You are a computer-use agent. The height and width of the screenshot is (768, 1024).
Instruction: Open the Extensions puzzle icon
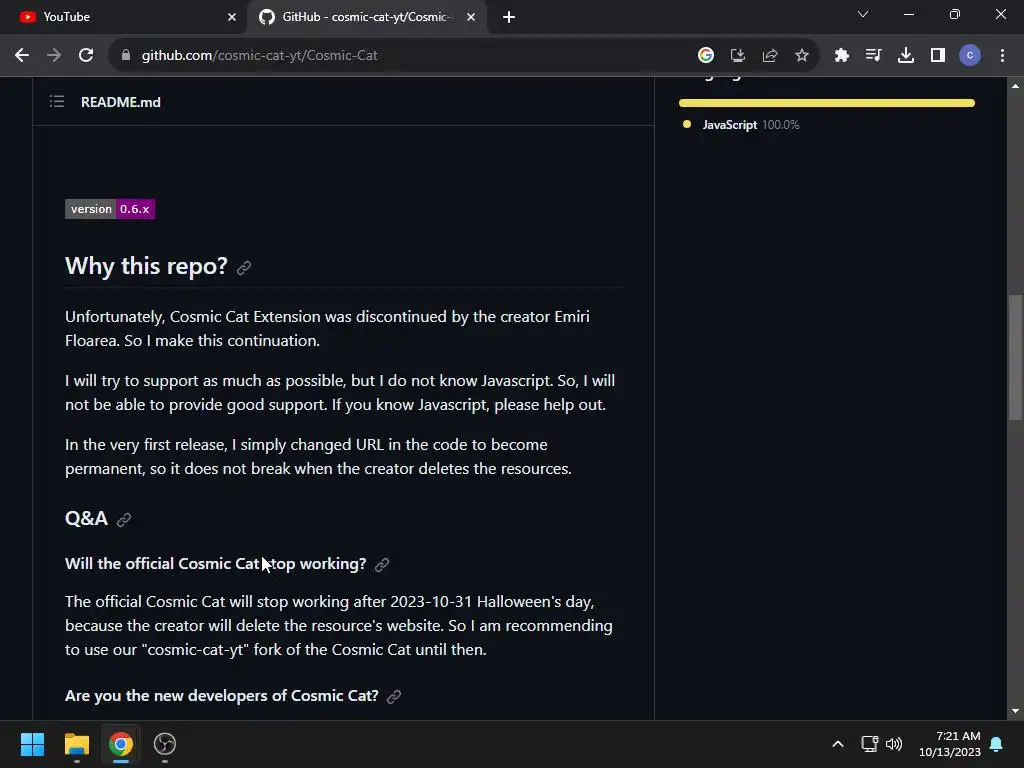pos(841,56)
